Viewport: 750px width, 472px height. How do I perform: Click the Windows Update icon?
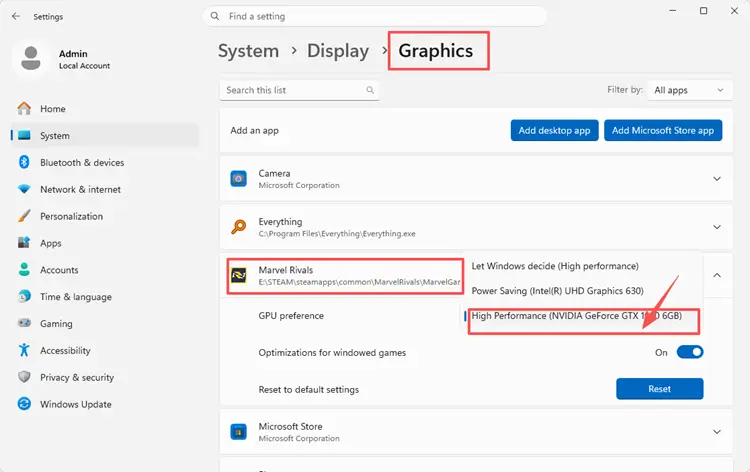point(24,404)
